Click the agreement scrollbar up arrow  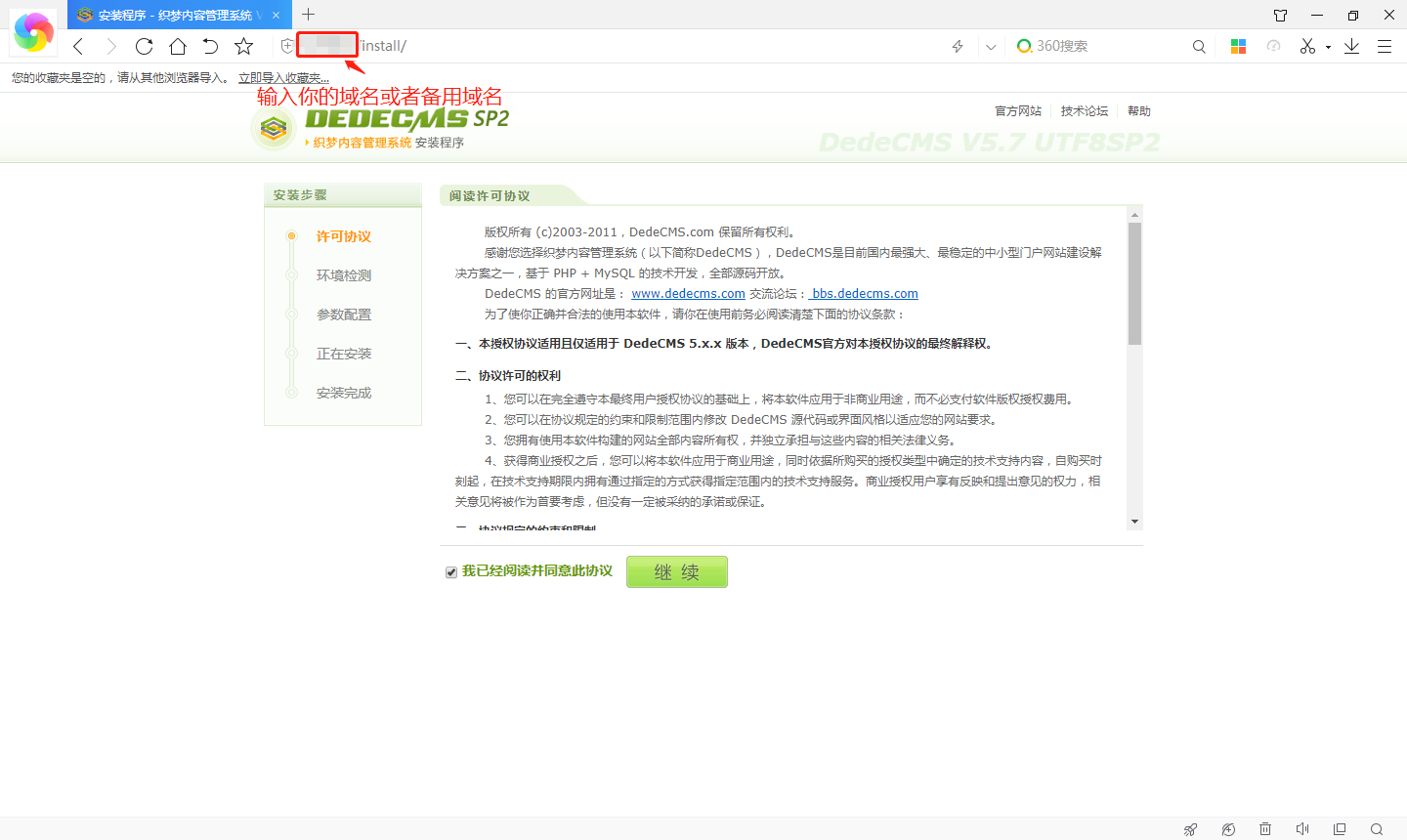(x=1134, y=214)
